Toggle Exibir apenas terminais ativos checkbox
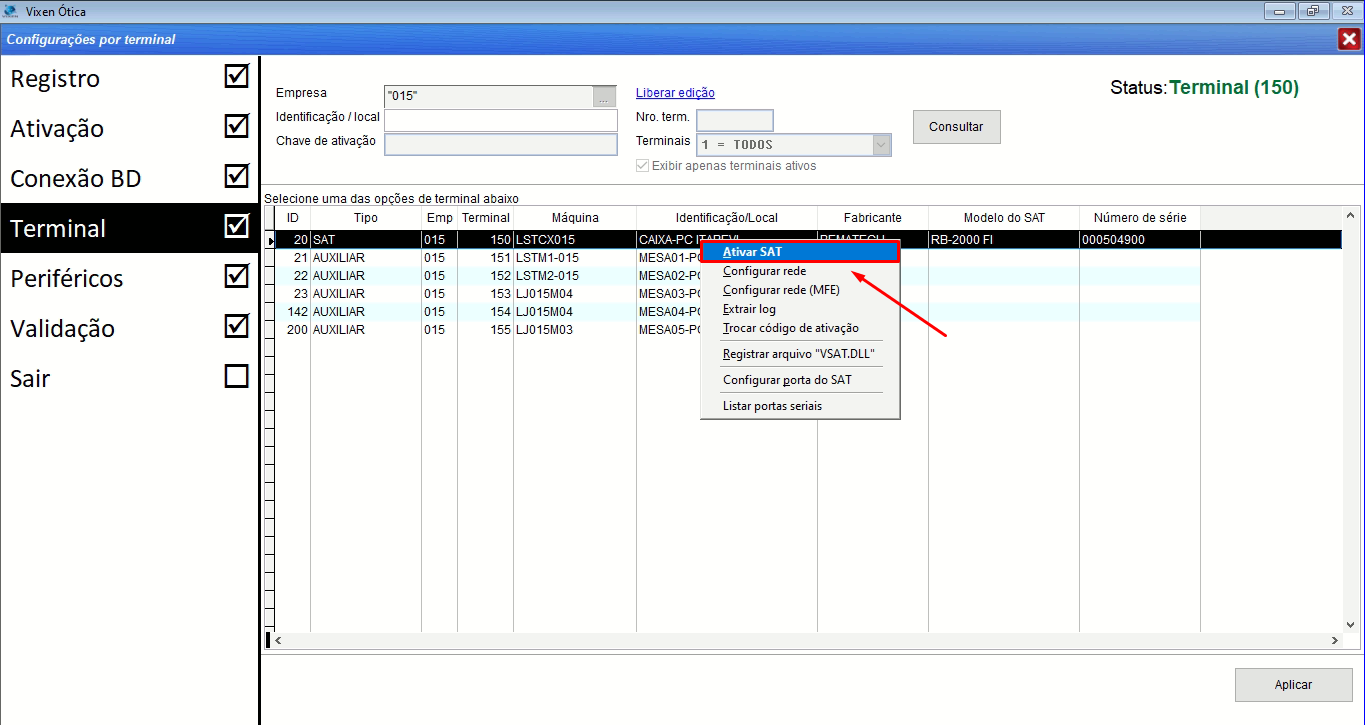The image size is (1365, 725). [642, 166]
